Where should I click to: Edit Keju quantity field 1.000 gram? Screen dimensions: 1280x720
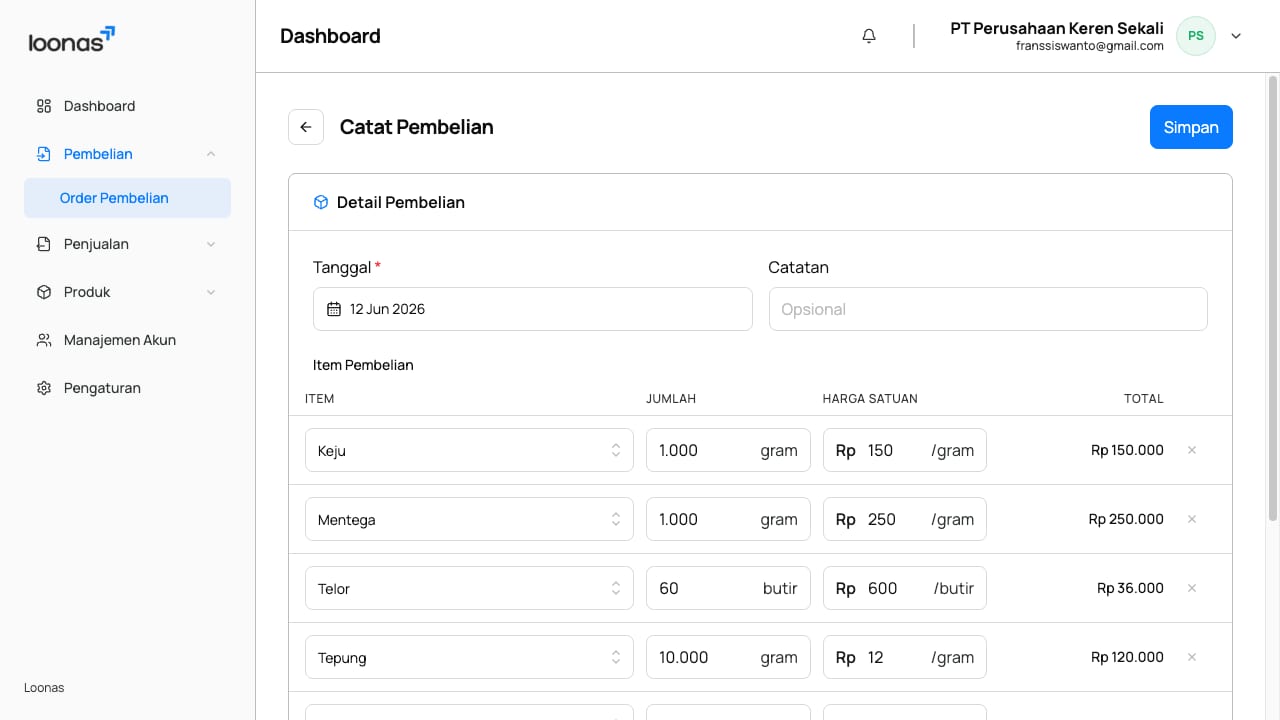pos(728,450)
